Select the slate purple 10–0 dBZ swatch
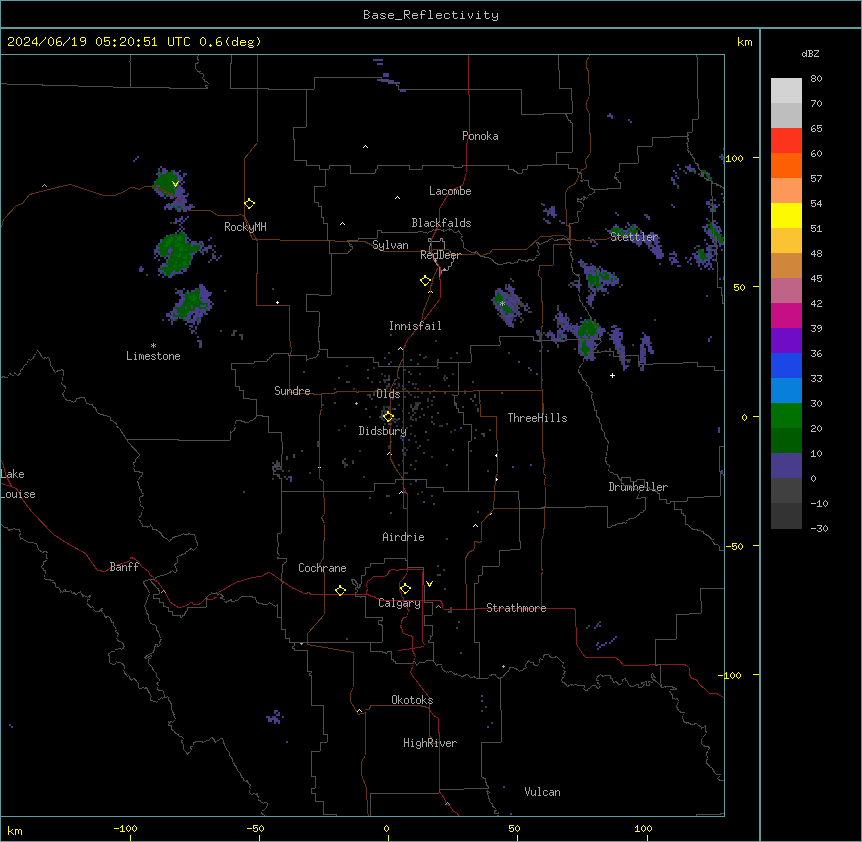This screenshot has width=862, height=842. point(786,466)
